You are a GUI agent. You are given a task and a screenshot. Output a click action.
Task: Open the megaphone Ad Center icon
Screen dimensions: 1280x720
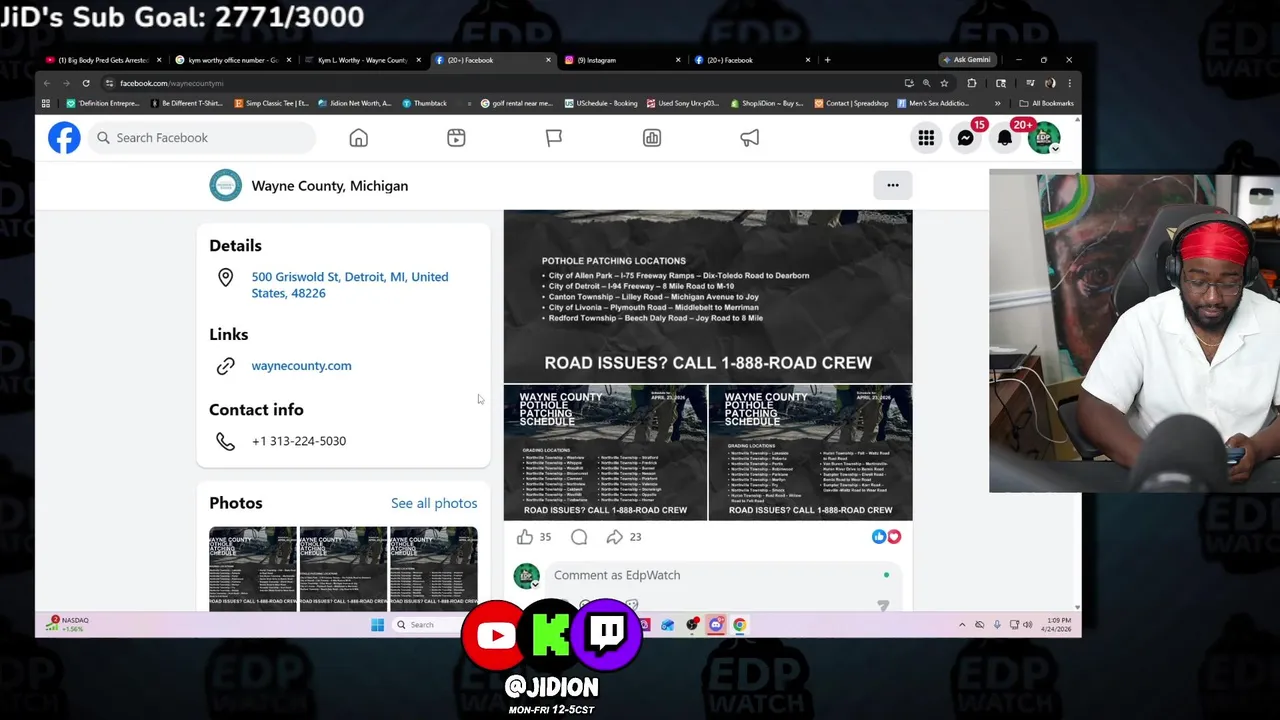click(x=750, y=138)
